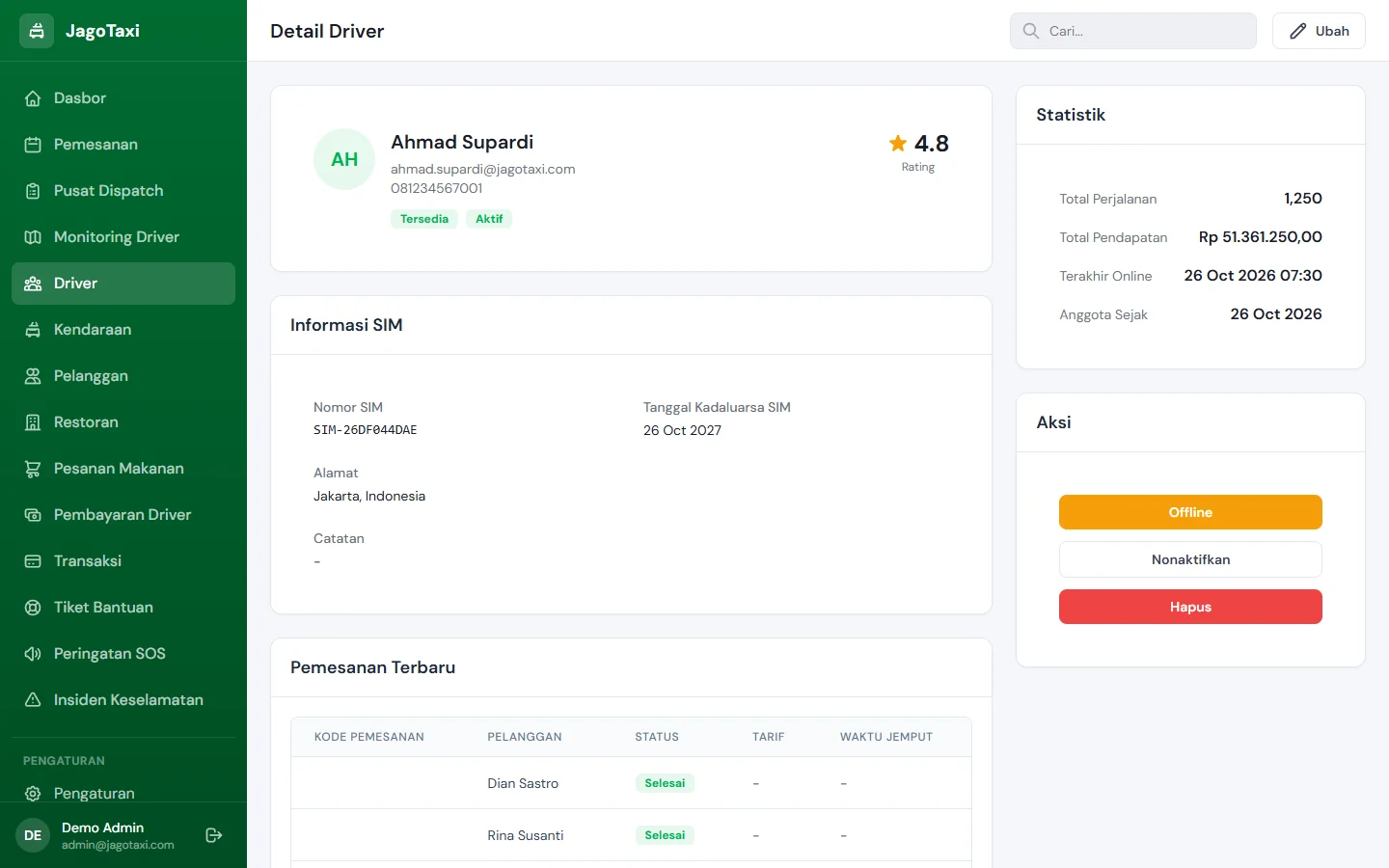The width and height of the screenshot is (1389, 868).
Task: Click Terakhir Online value 26 Oct 2026 07:30
Action: point(1253,276)
